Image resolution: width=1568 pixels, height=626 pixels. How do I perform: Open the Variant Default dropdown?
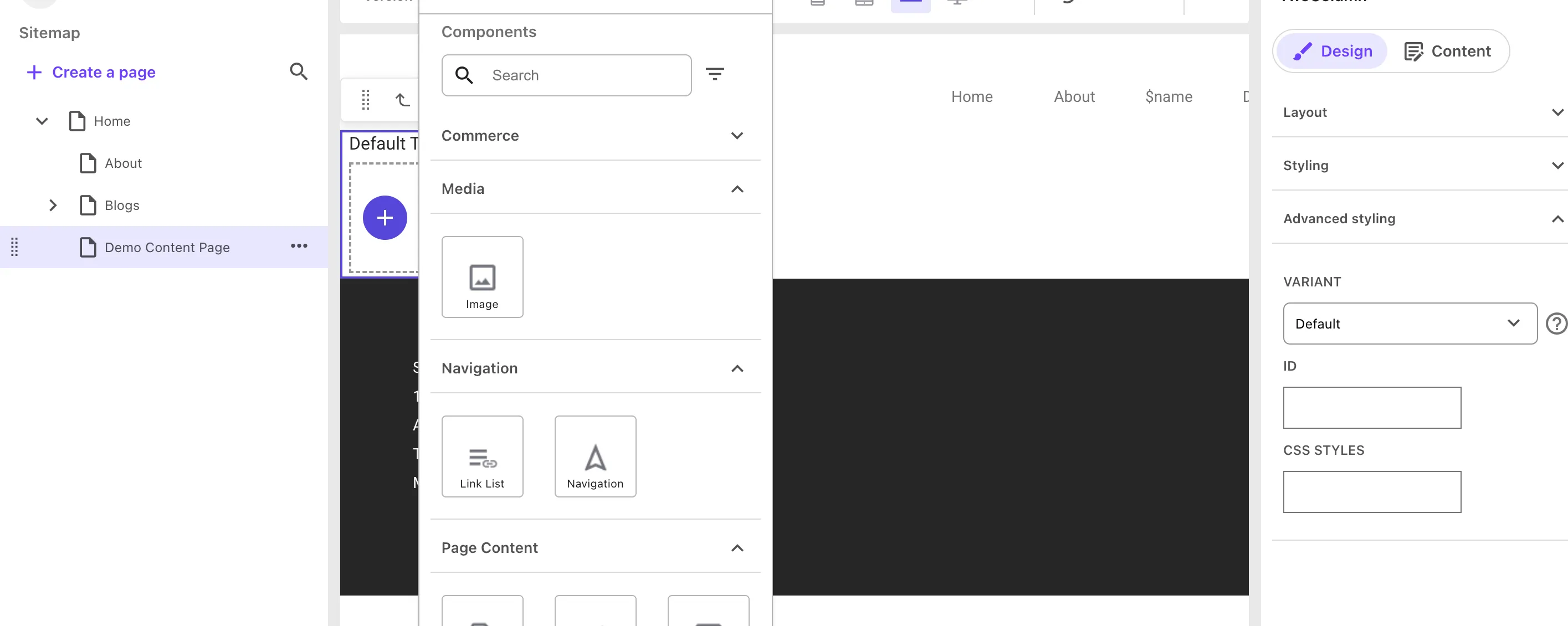click(x=1410, y=324)
